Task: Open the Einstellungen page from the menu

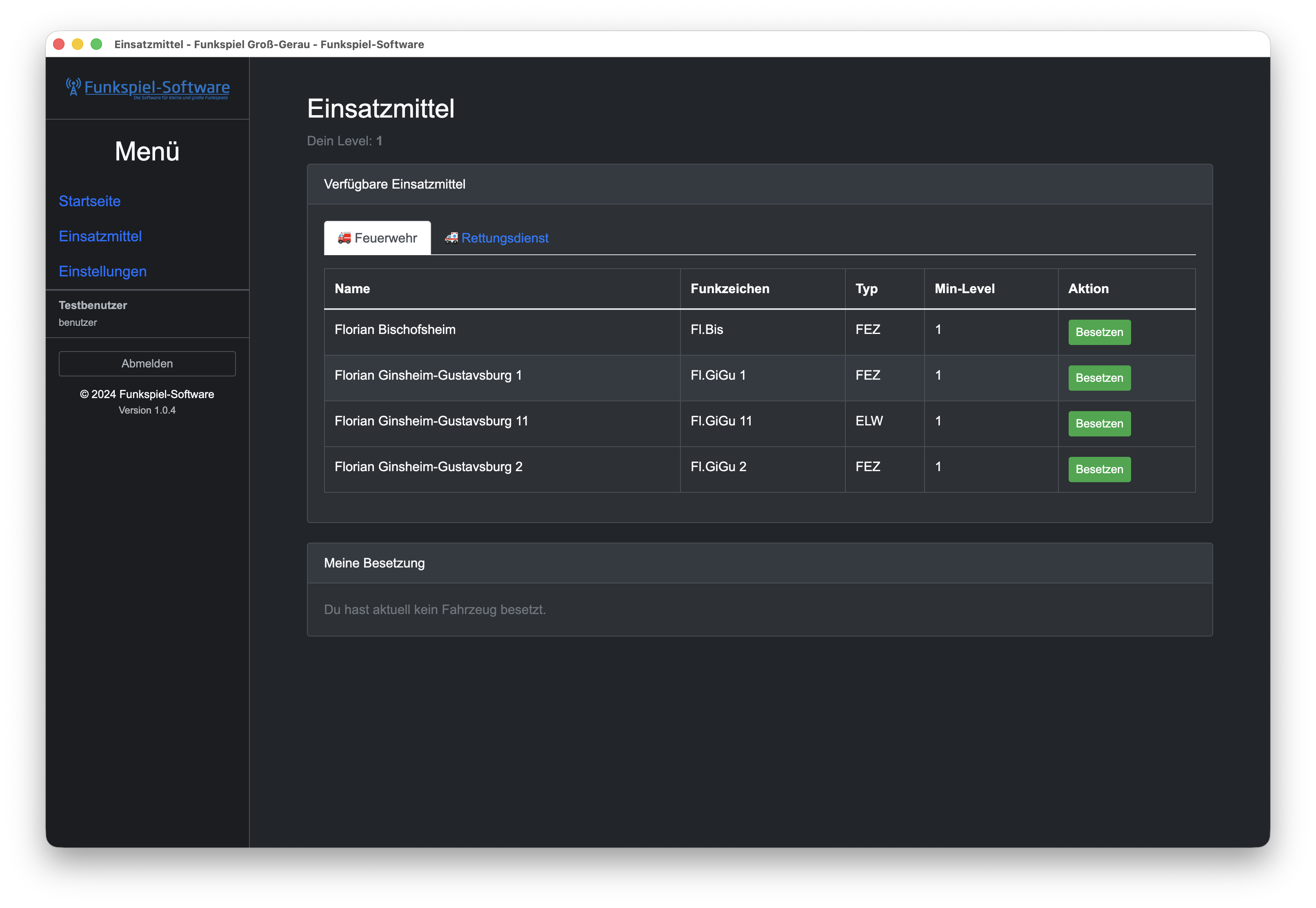Action: (102, 272)
